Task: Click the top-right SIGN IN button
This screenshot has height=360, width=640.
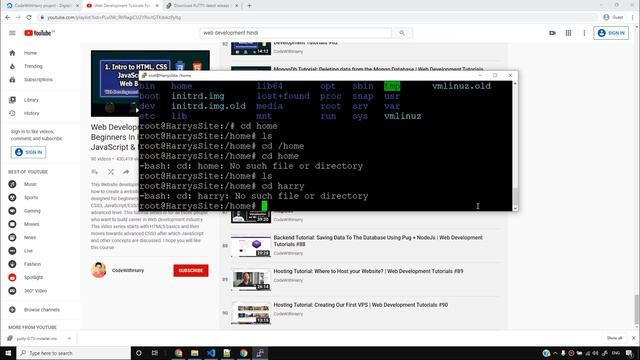Action: point(611,33)
